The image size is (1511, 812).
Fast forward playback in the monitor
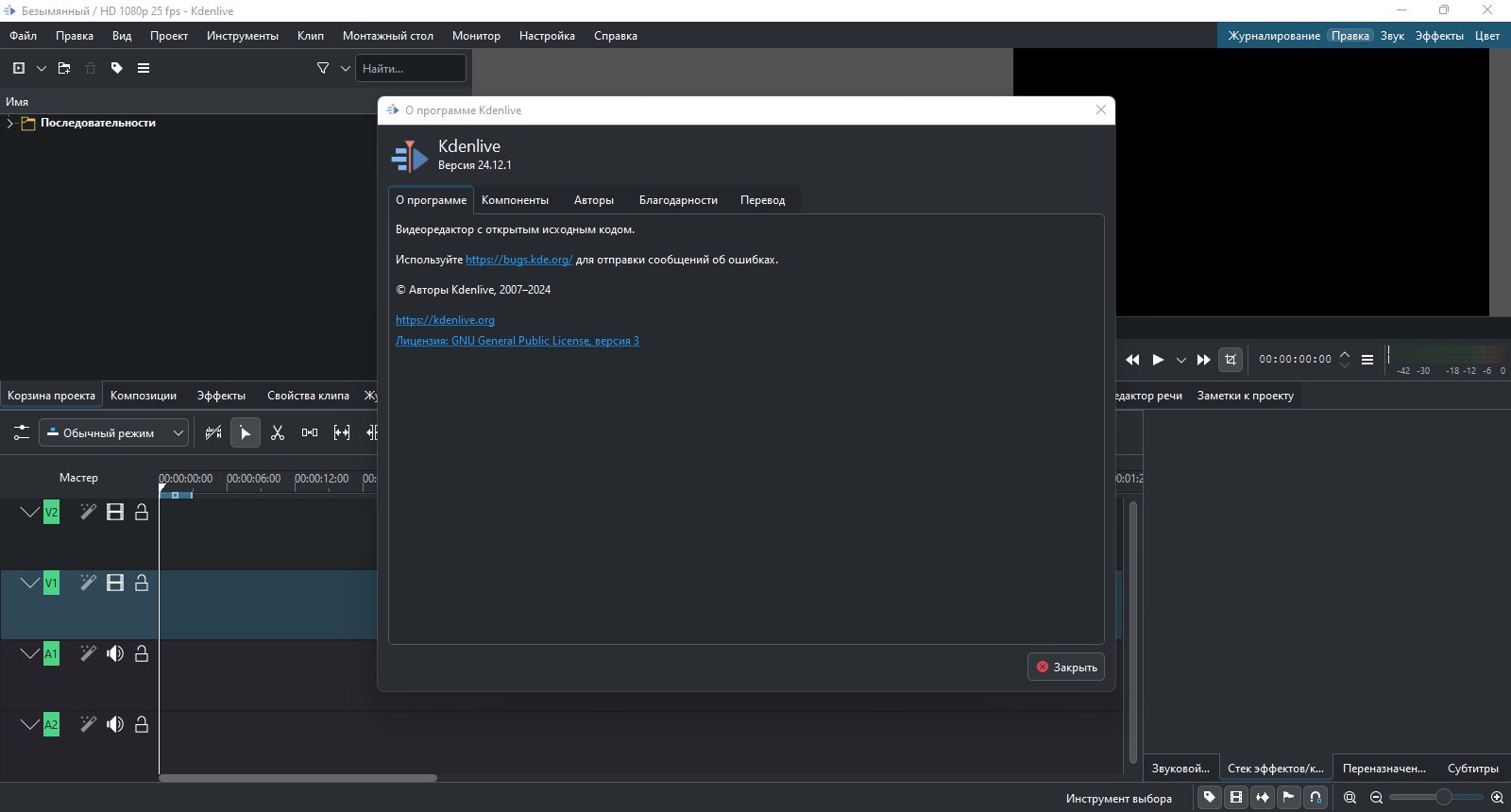tap(1203, 360)
